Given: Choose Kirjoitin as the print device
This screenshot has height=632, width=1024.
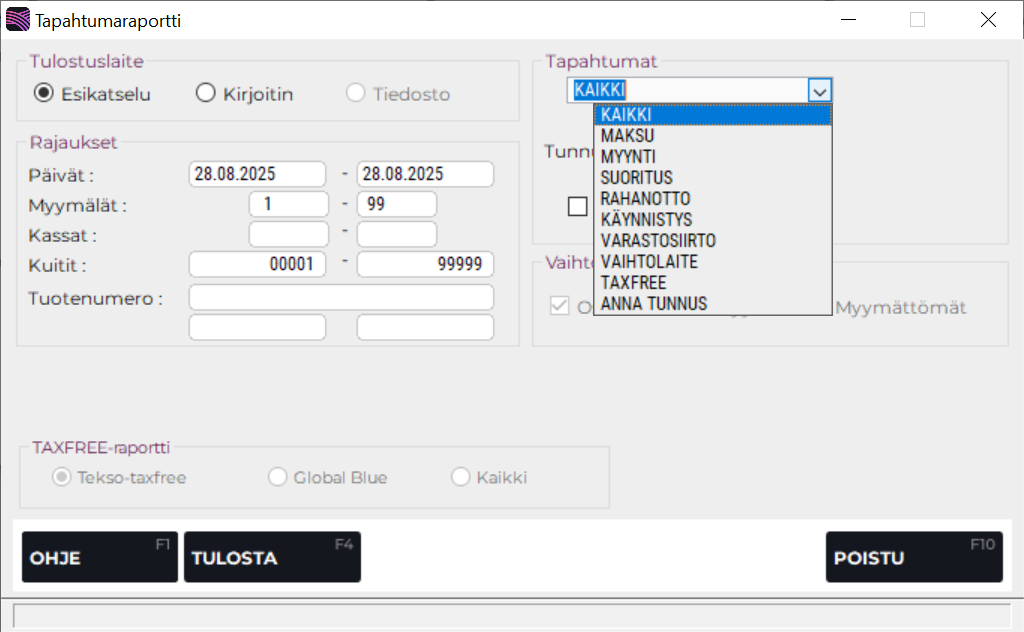Looking at the screenshot, I should pos(206,94).
